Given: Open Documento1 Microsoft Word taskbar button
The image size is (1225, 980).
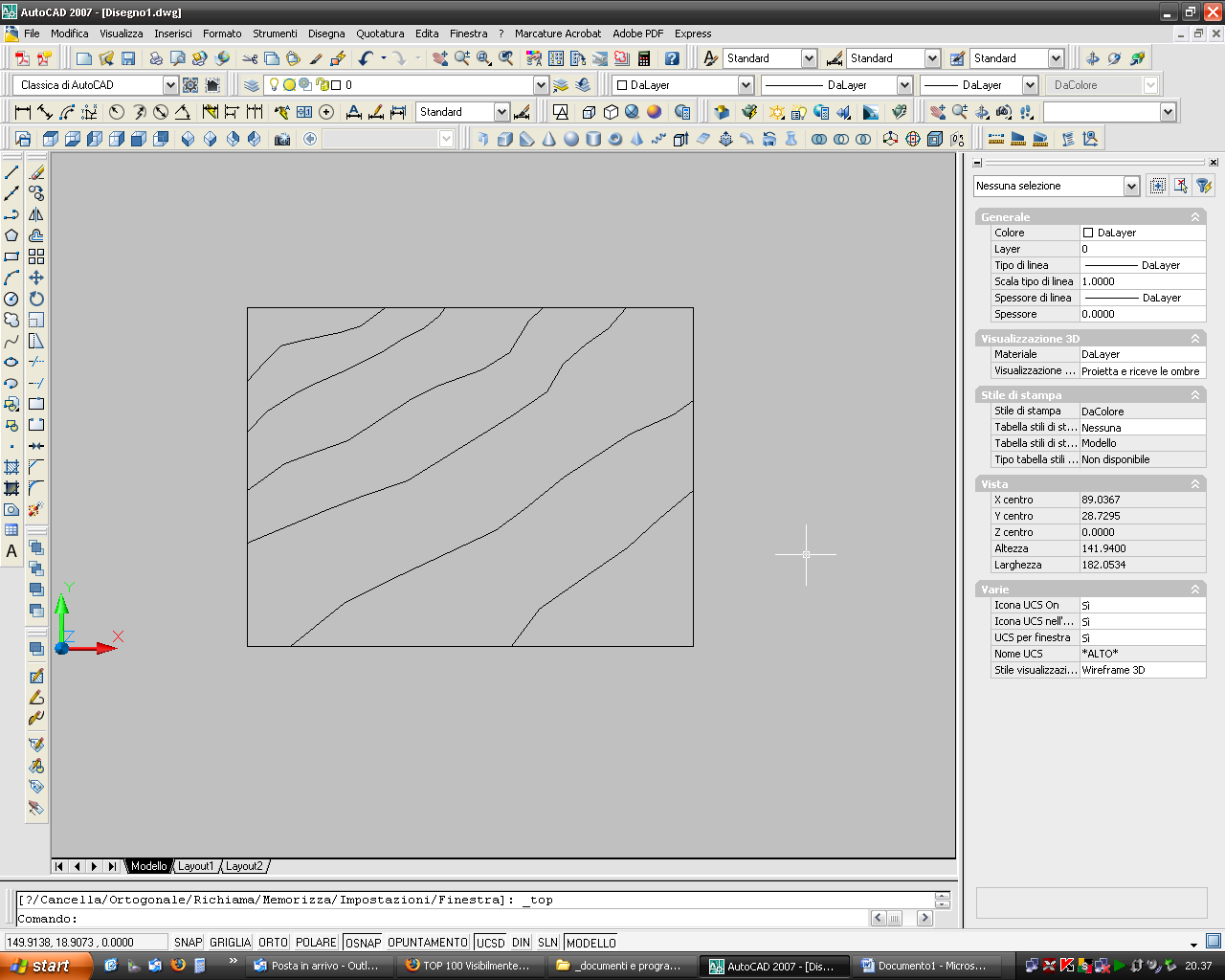Looking at the screenshot, I should [x=923, y=966].
